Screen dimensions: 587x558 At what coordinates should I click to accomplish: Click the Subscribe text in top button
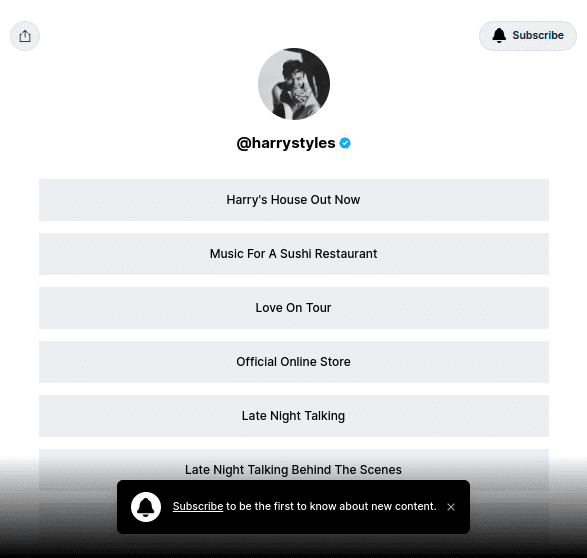538,35
